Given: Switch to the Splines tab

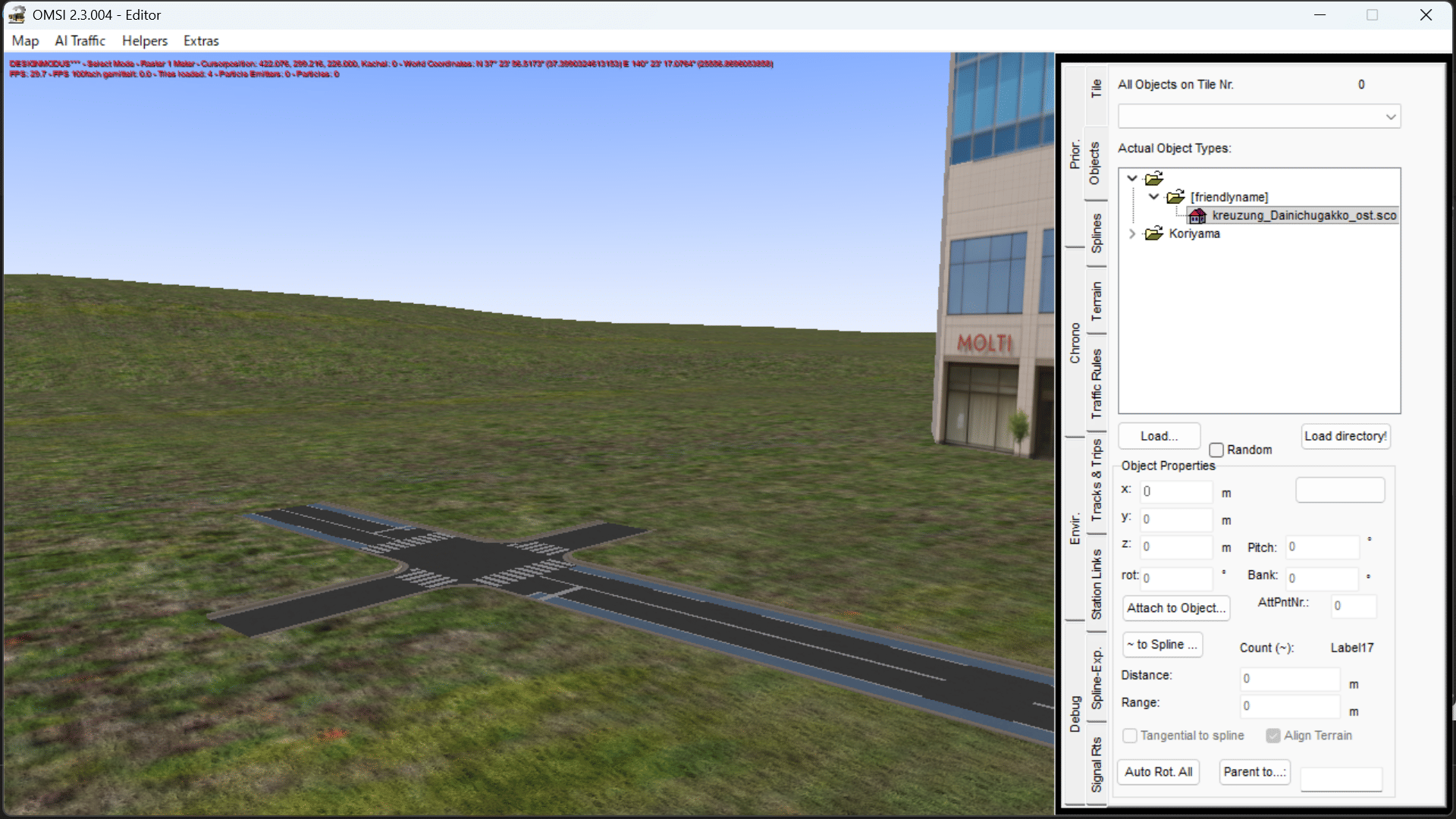Looking at the screenshot, I should click(x=1097, y=233).
